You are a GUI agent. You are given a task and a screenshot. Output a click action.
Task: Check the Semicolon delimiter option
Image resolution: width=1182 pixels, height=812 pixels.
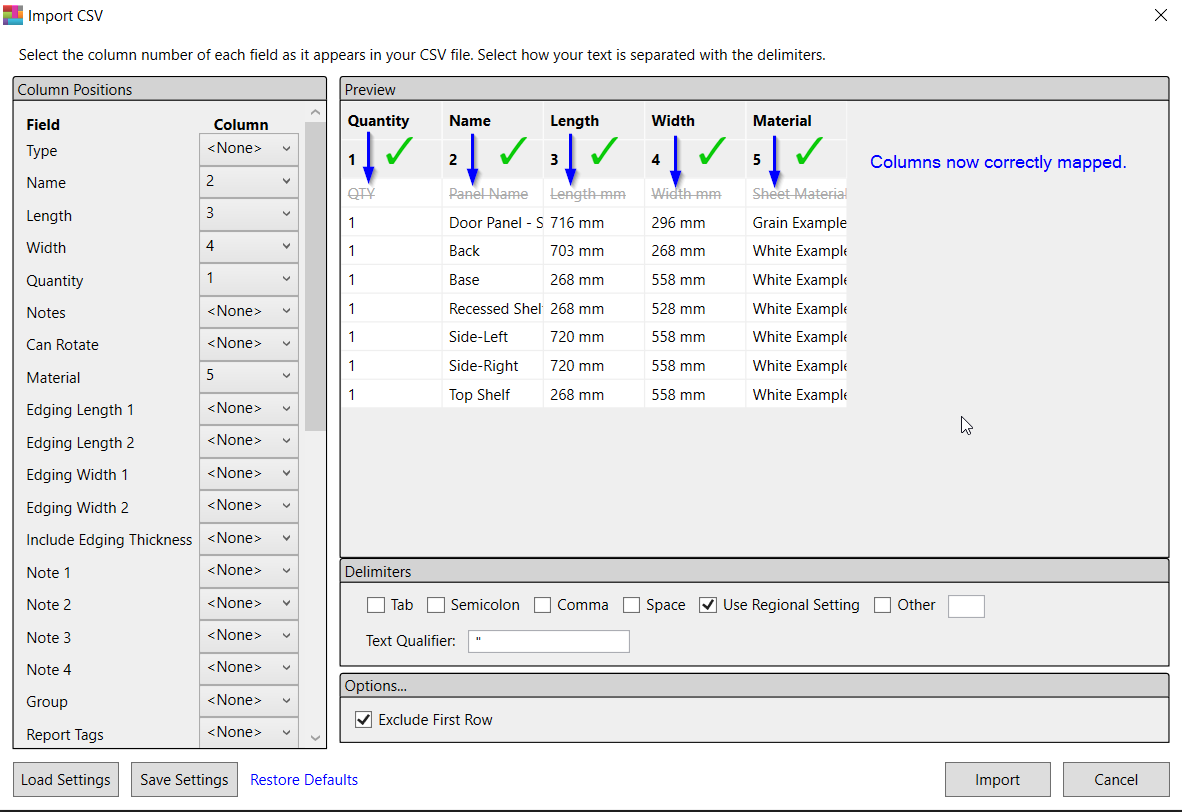click(x=436, y=605)
